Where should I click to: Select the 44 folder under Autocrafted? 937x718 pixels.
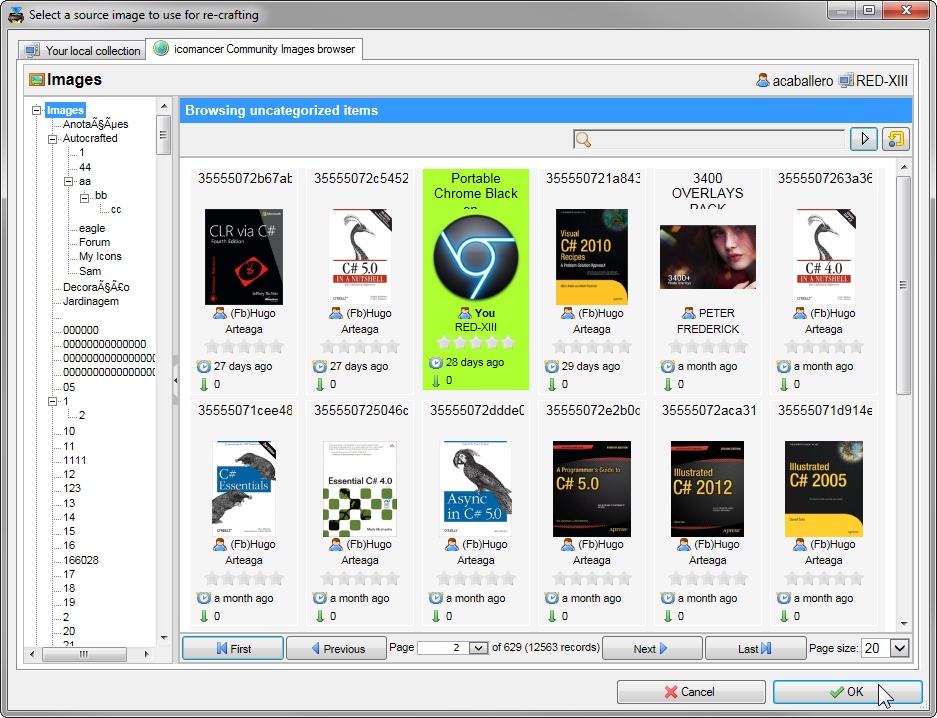pyautogui.click(x=85, y=167)
